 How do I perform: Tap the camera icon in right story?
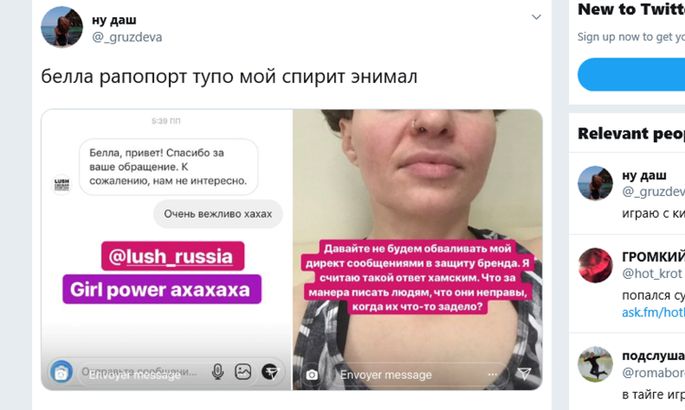coord(311,375)
